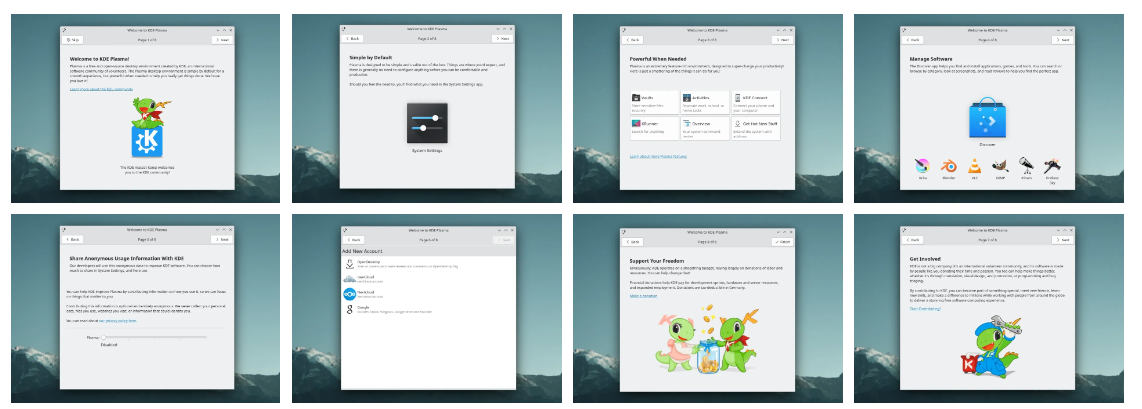This screenshot has width=1142, height=409.
Task: Select the GIMP app icon
Action: point(1000,166)
